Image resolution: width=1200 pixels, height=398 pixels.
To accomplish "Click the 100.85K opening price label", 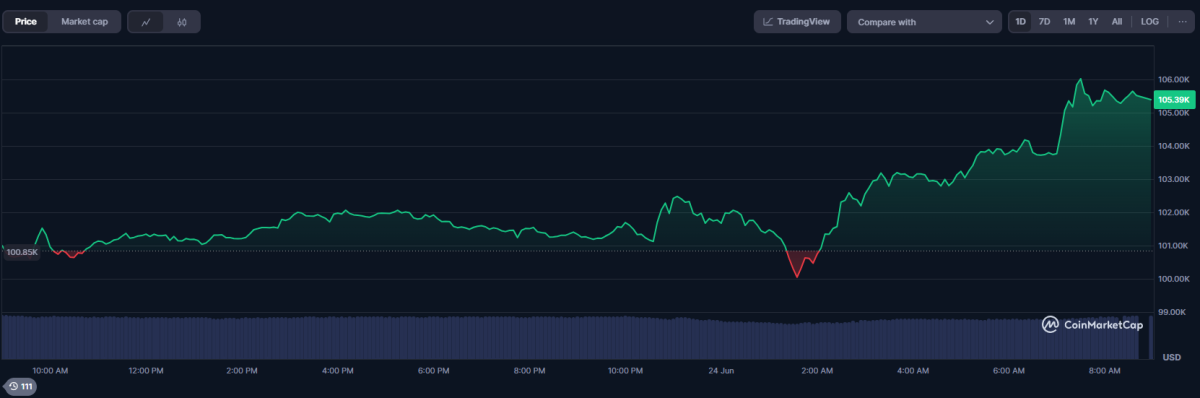I will (x=21, y=252).
